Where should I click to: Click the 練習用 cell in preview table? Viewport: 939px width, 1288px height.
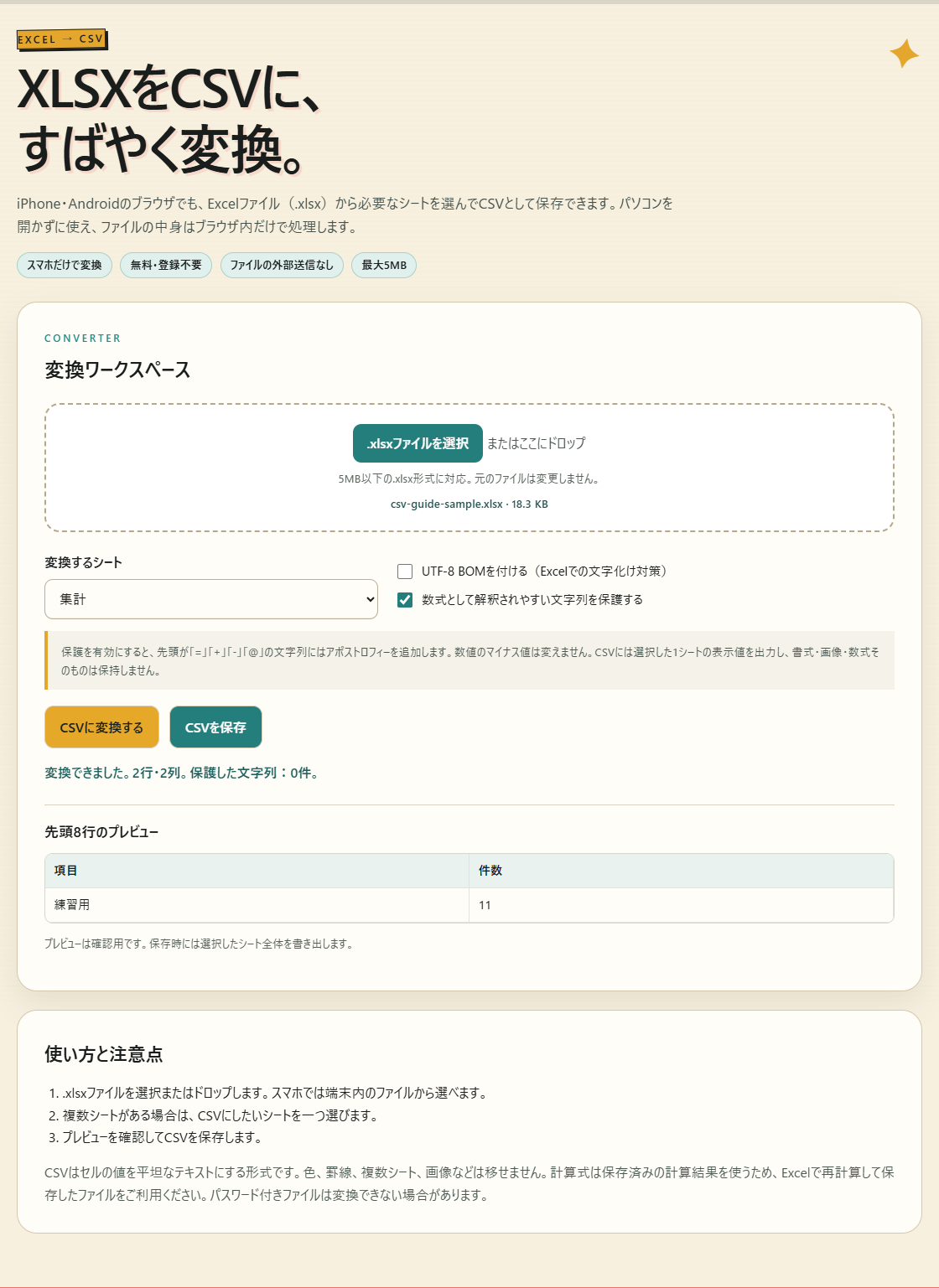(x=257, y=905)
